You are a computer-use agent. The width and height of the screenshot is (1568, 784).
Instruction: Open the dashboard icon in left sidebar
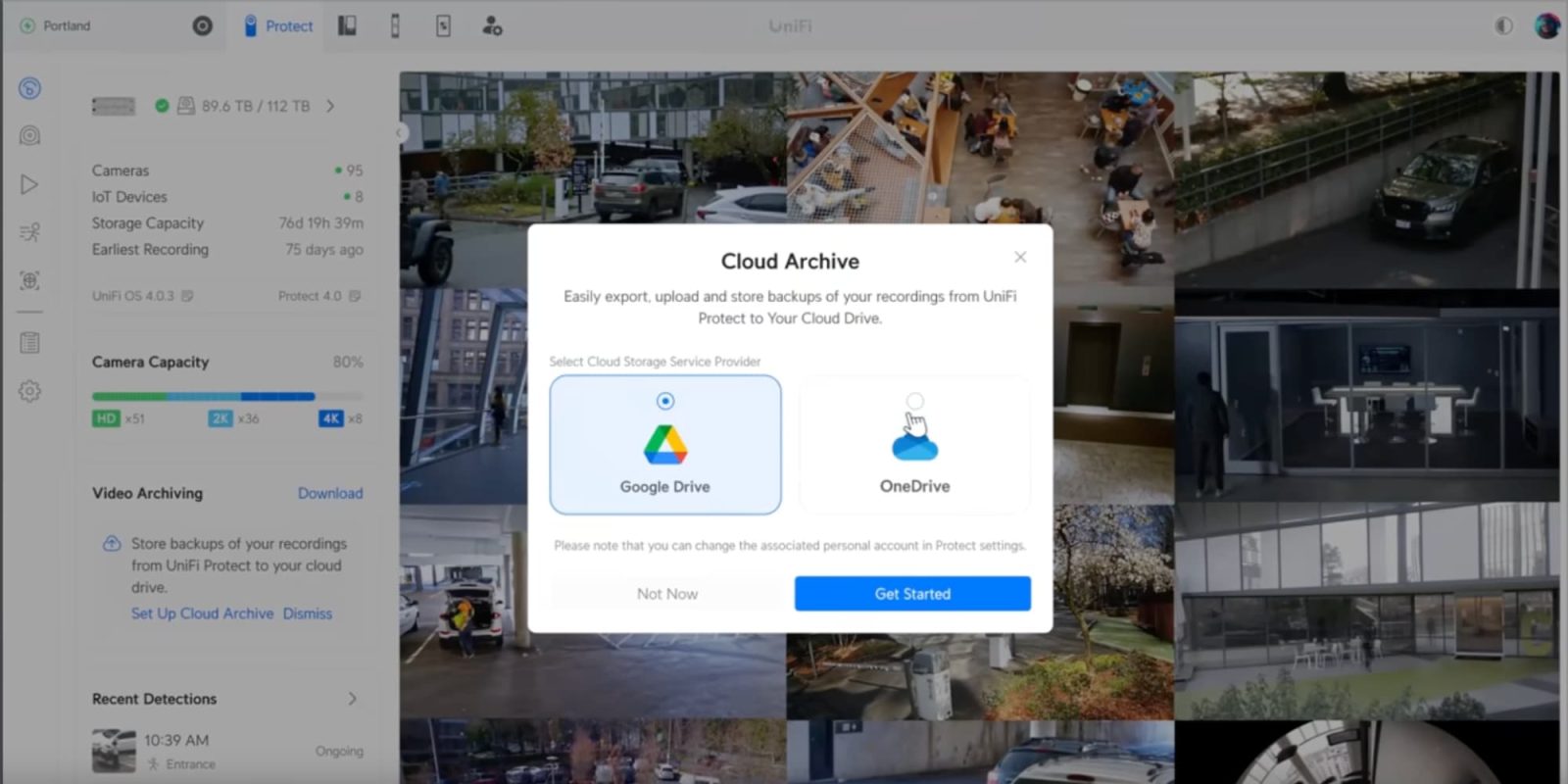pos(29,88)
